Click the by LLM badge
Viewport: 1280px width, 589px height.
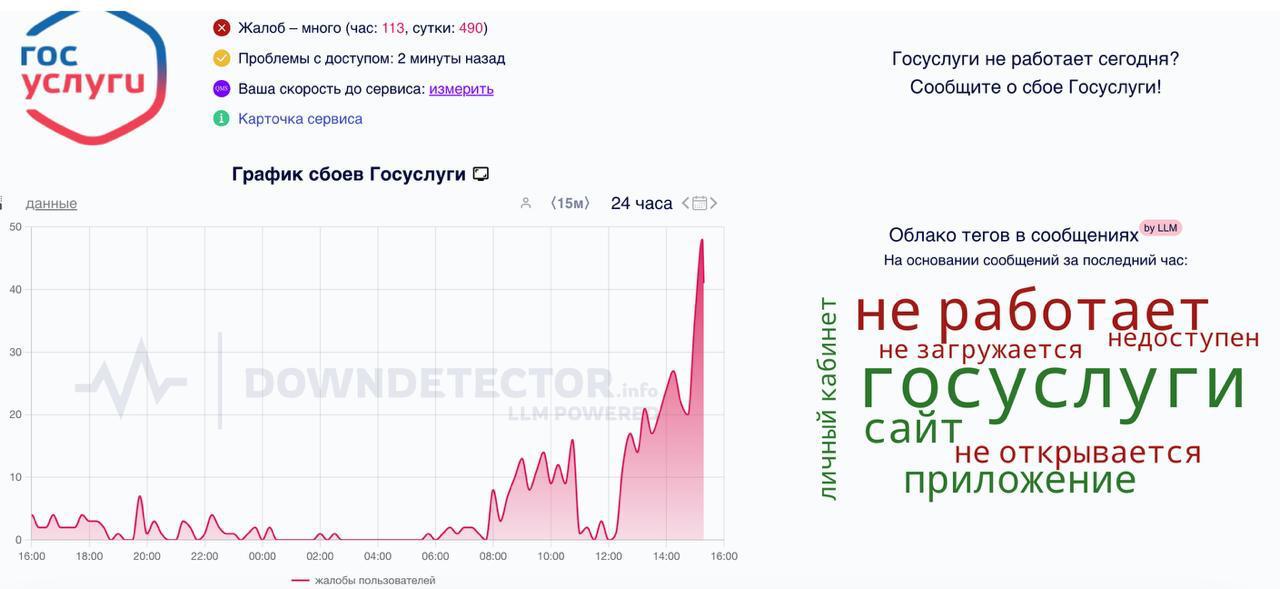tap(1160, 228)
